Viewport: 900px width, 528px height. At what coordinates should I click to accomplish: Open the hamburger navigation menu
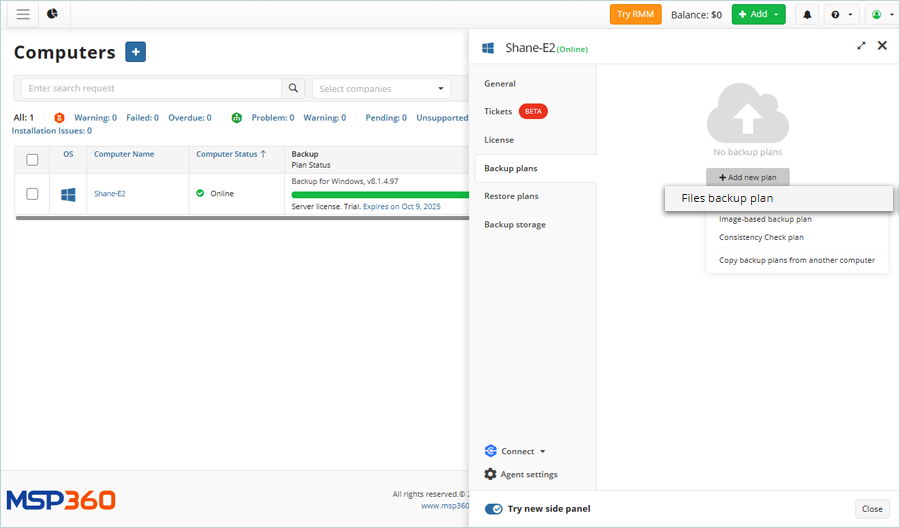(x=23, y=14)
